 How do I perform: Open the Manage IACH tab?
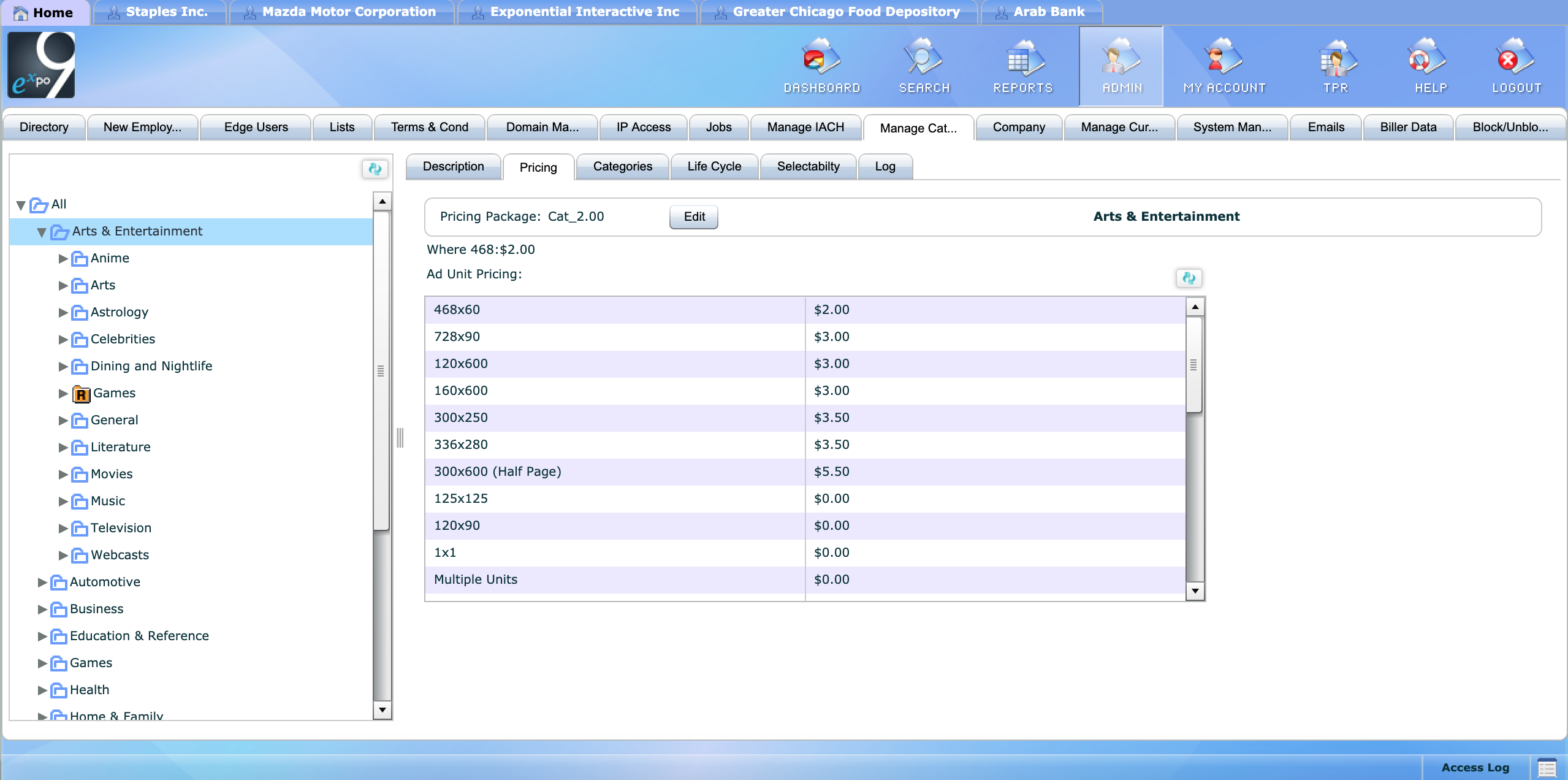coord(805,127)
